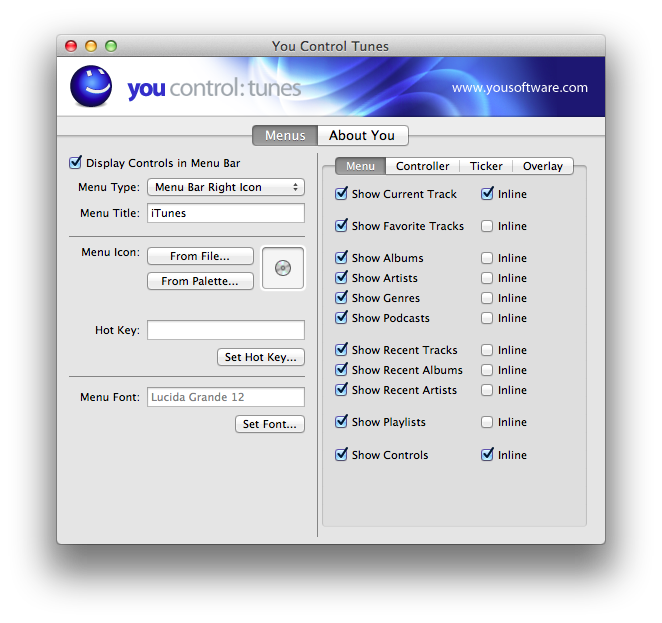Uncheck Show Controls
The height and width of the screenshot is (623, 662).
click(341, 455)
